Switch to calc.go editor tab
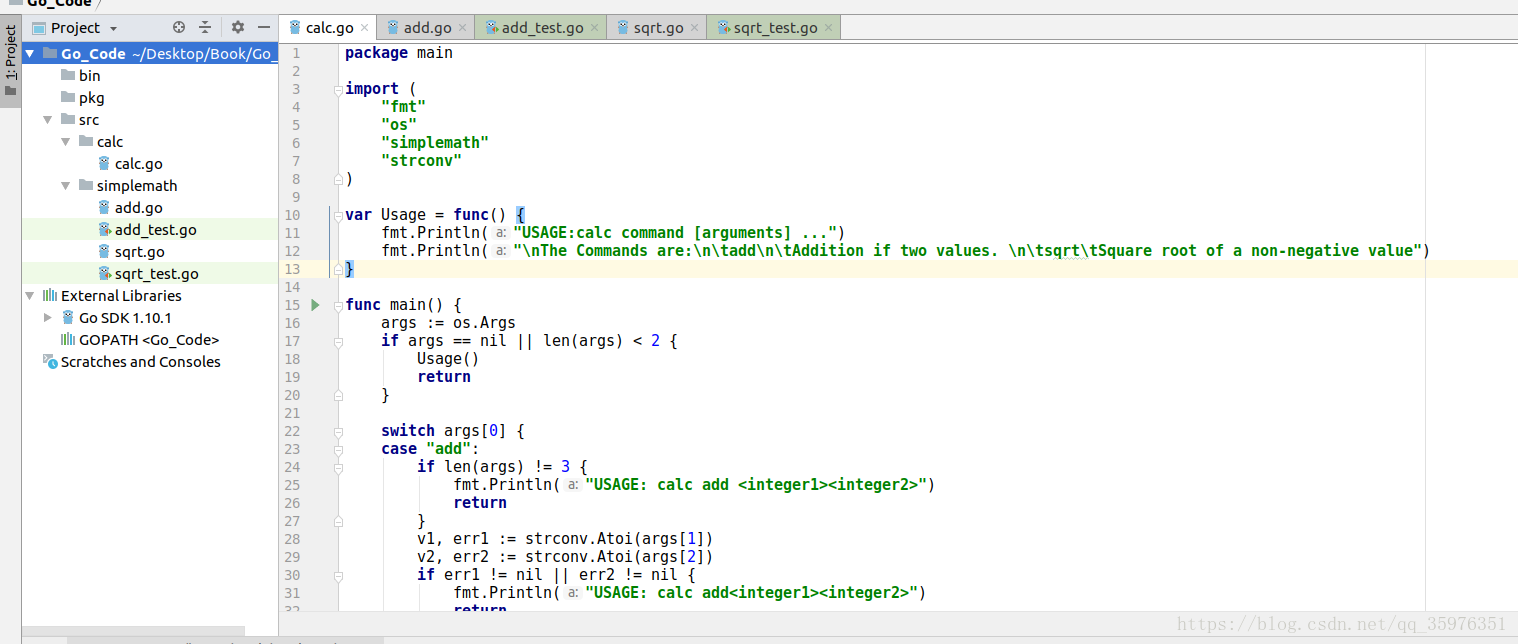 point(329,28)
